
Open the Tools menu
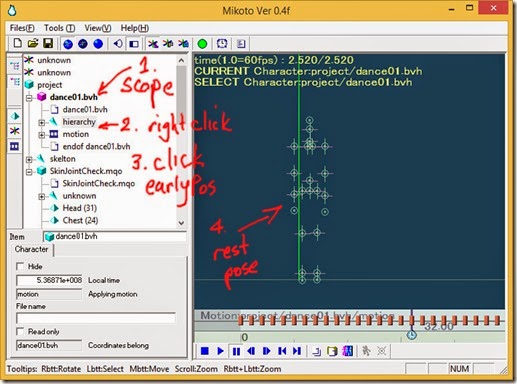(x=59, y=28)
